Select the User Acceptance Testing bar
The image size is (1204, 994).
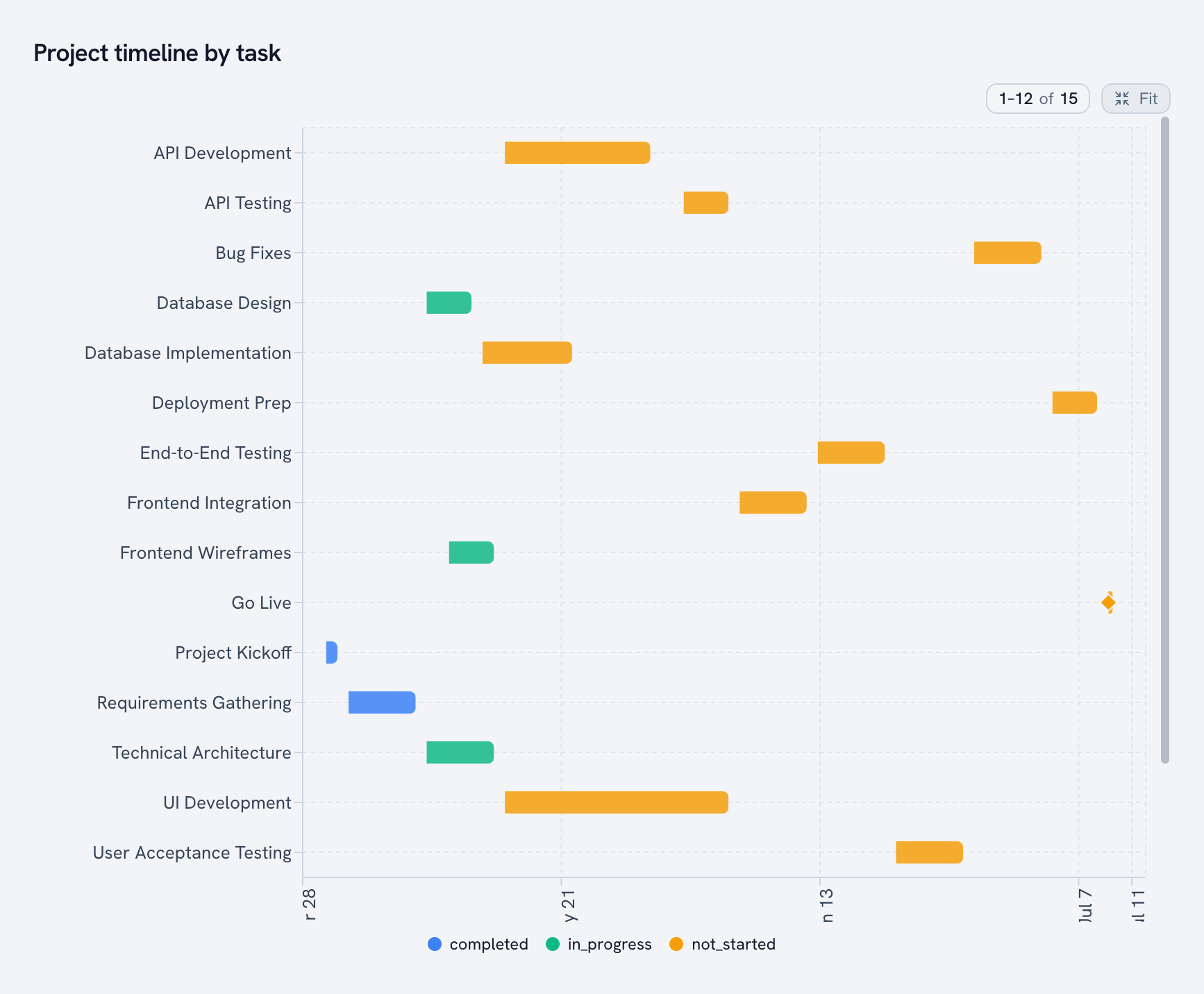click(x=929, y=852)
